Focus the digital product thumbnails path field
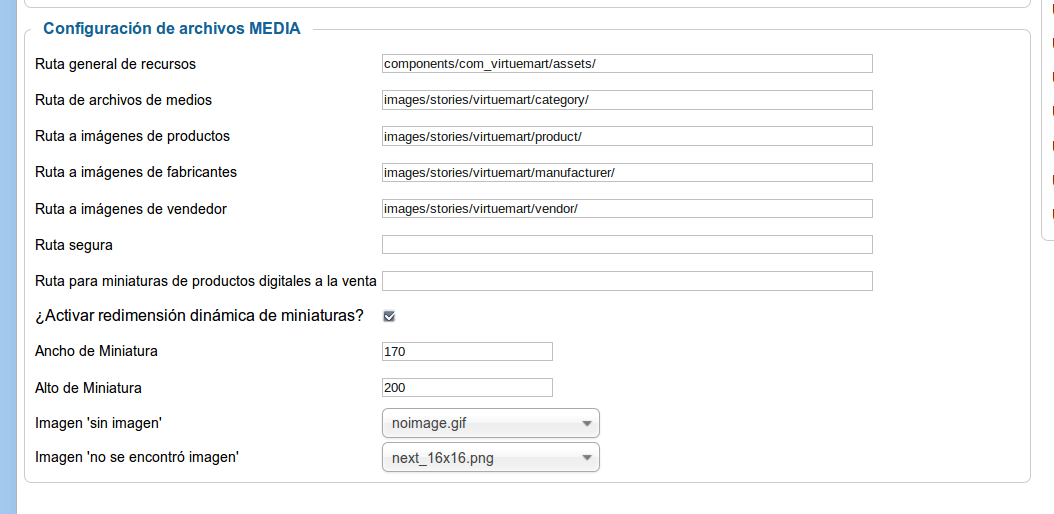 [627, 281]
